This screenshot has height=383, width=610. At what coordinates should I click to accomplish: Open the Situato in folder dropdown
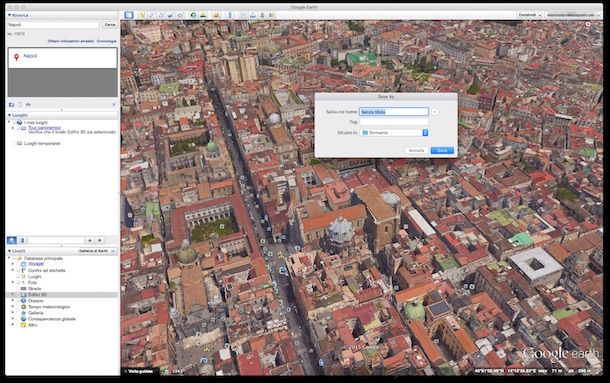point(394,133)
